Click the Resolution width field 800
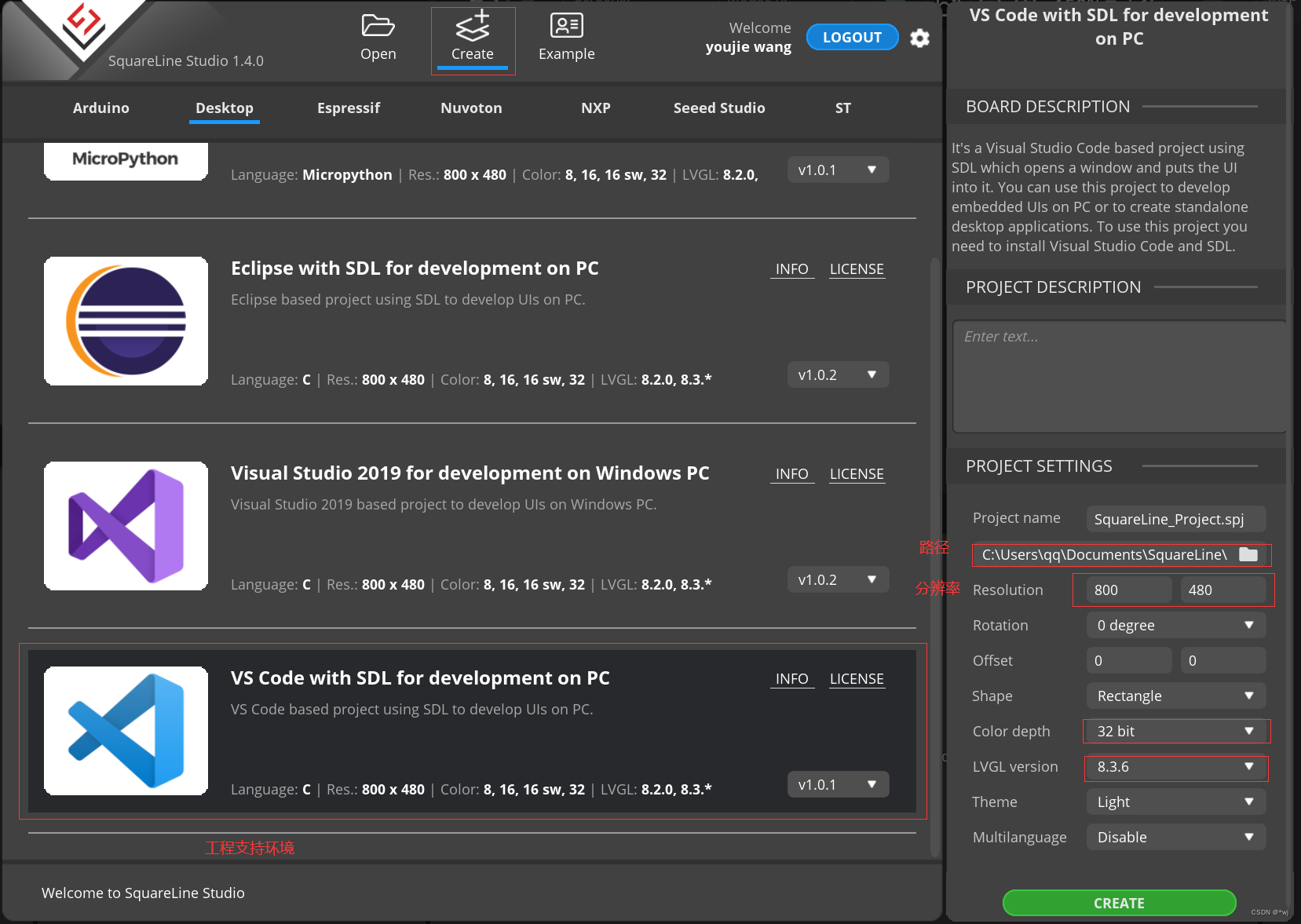This screenshot has height=924, width=1301. [1129, 590]
